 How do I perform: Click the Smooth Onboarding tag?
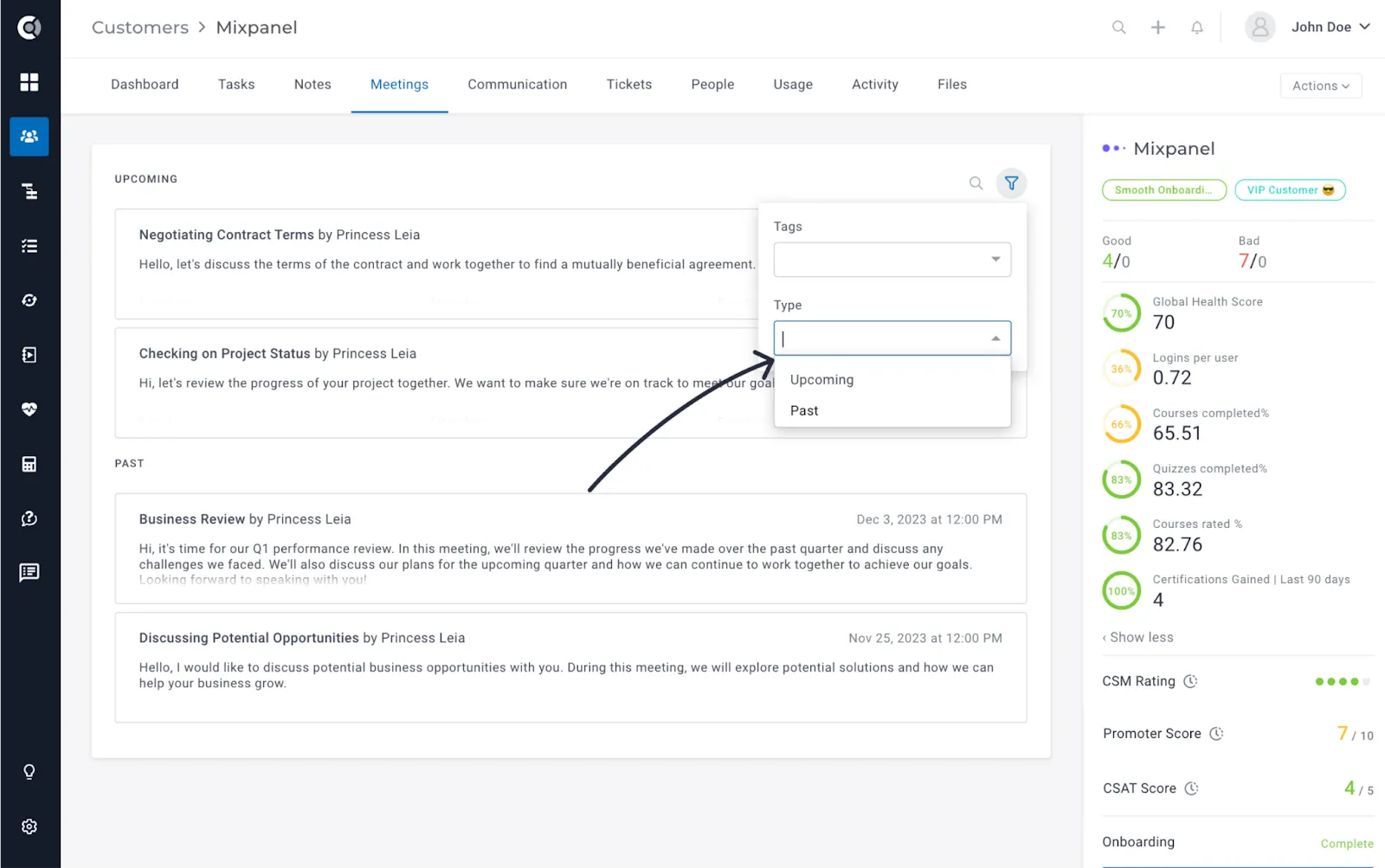point(1164,190)
